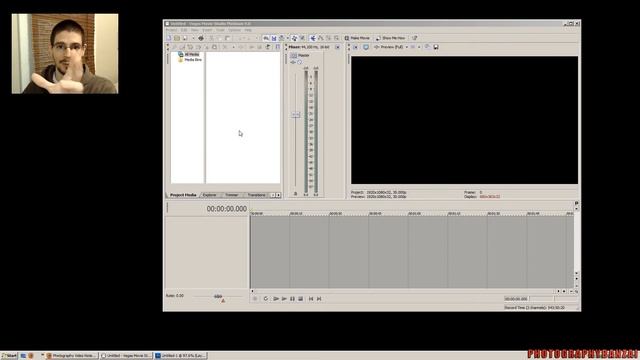Open the Insert menu
The width and height of the screenshot is (640, 360).
(207, 30)
